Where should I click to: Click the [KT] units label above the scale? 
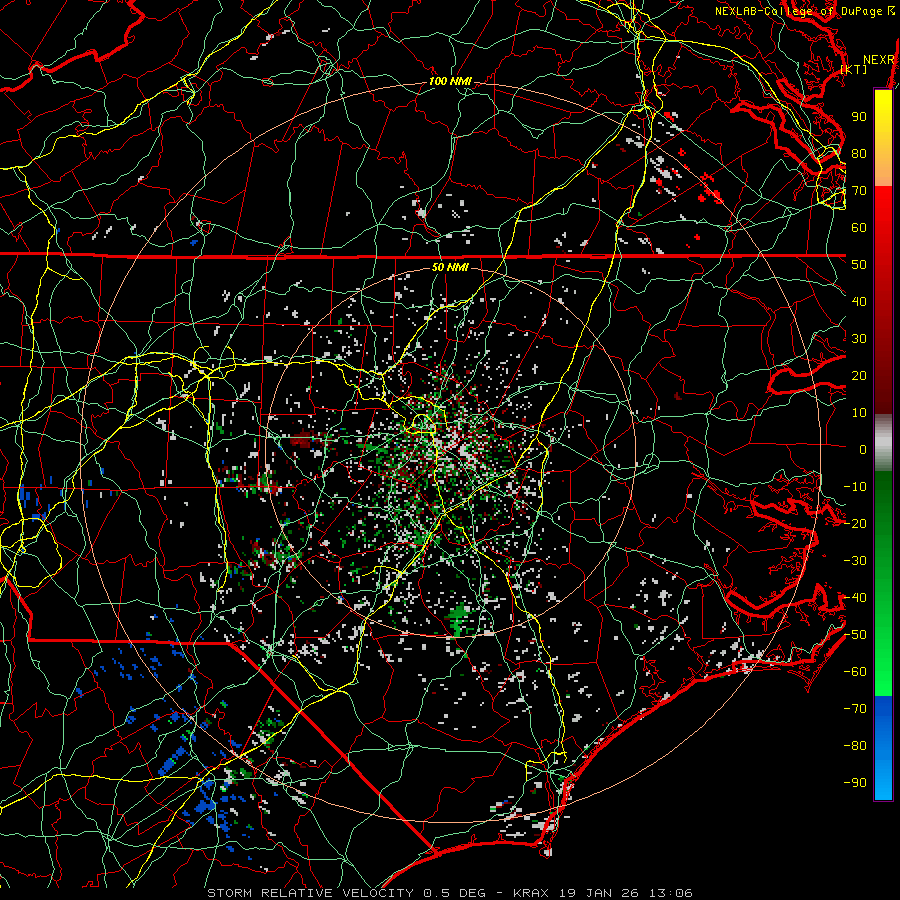point(854,69)
